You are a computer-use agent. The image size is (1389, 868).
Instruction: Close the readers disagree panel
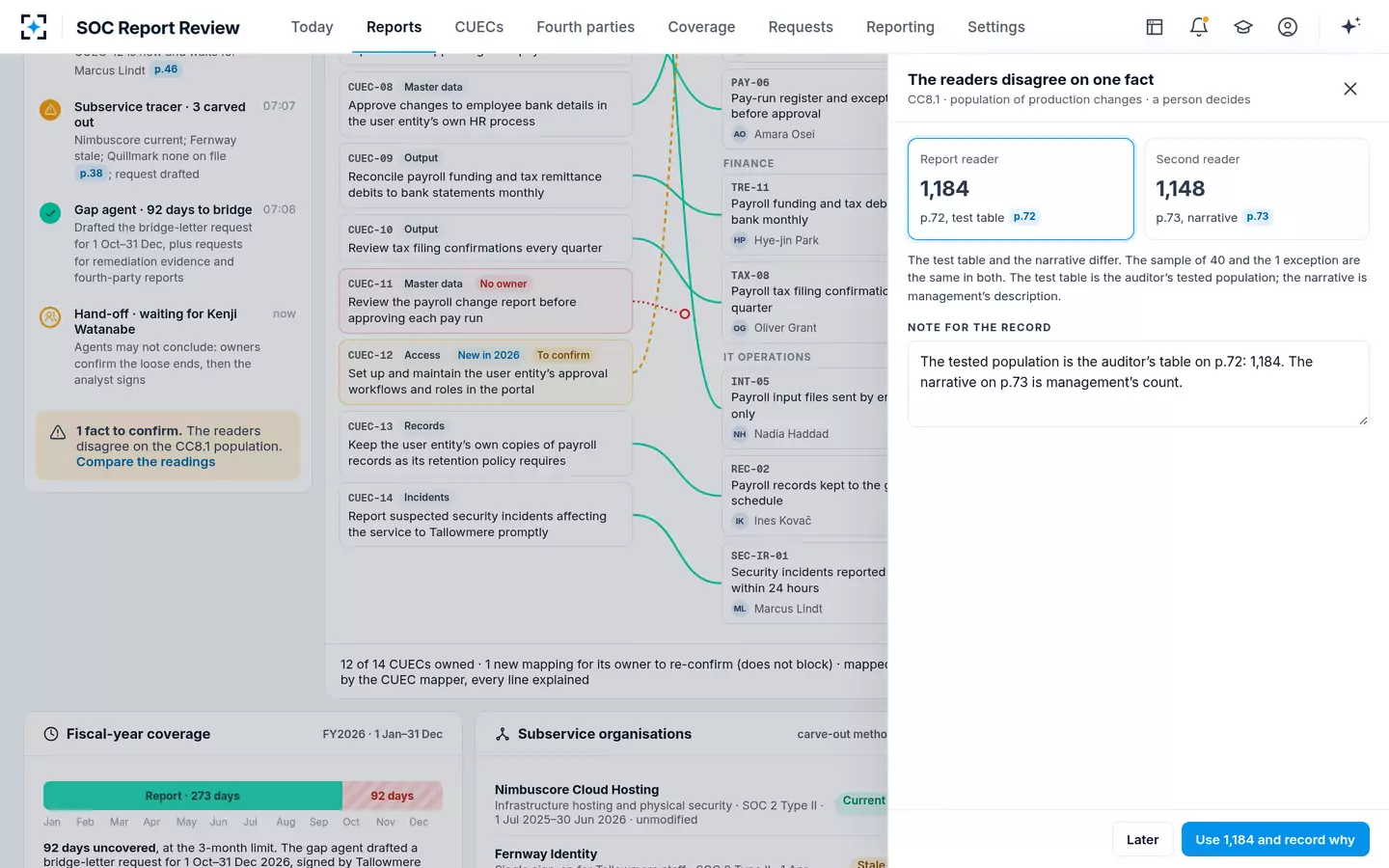[x=1350, y=89]
